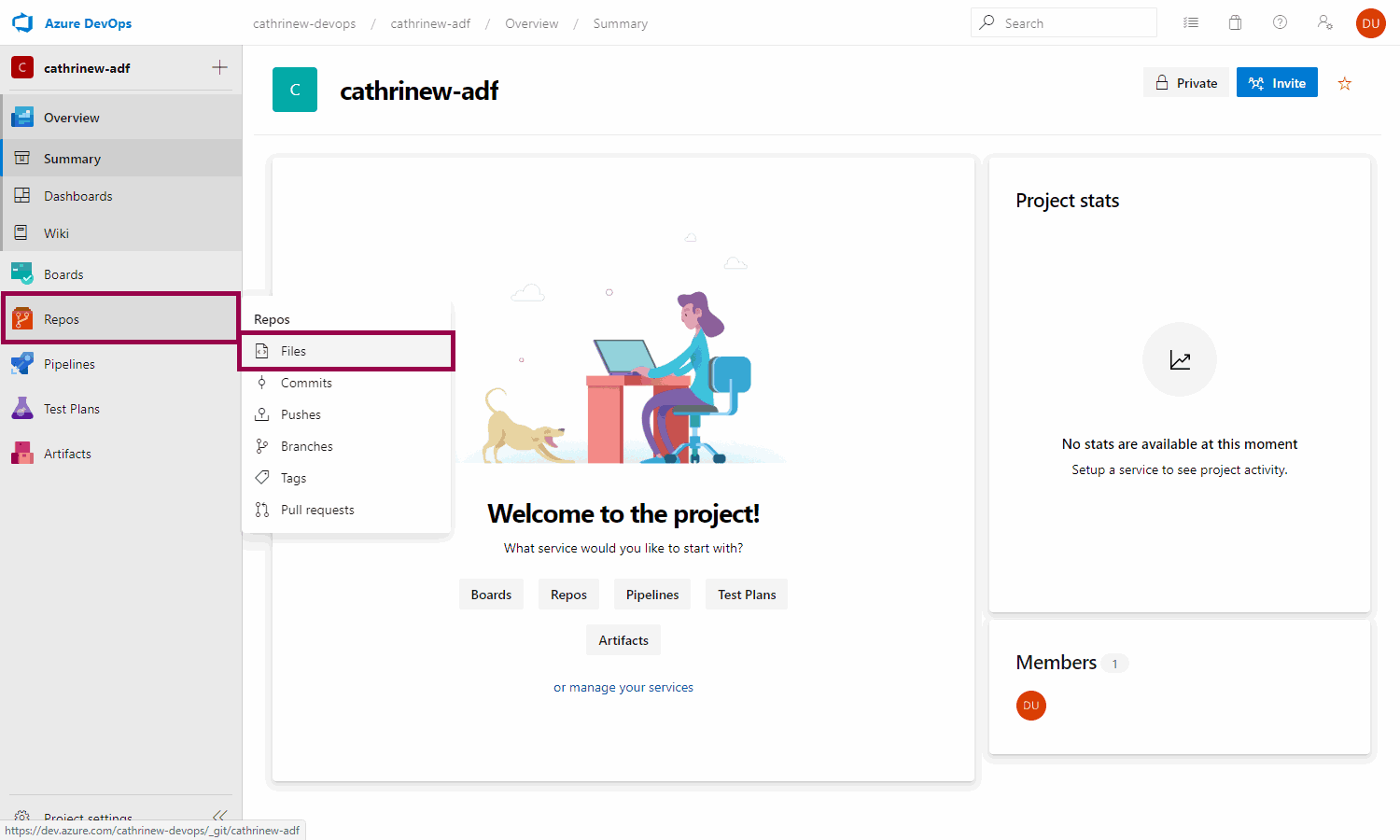Click the DU account avatar in header
Screen dimensions: 1400x840
click(1370, 23)
